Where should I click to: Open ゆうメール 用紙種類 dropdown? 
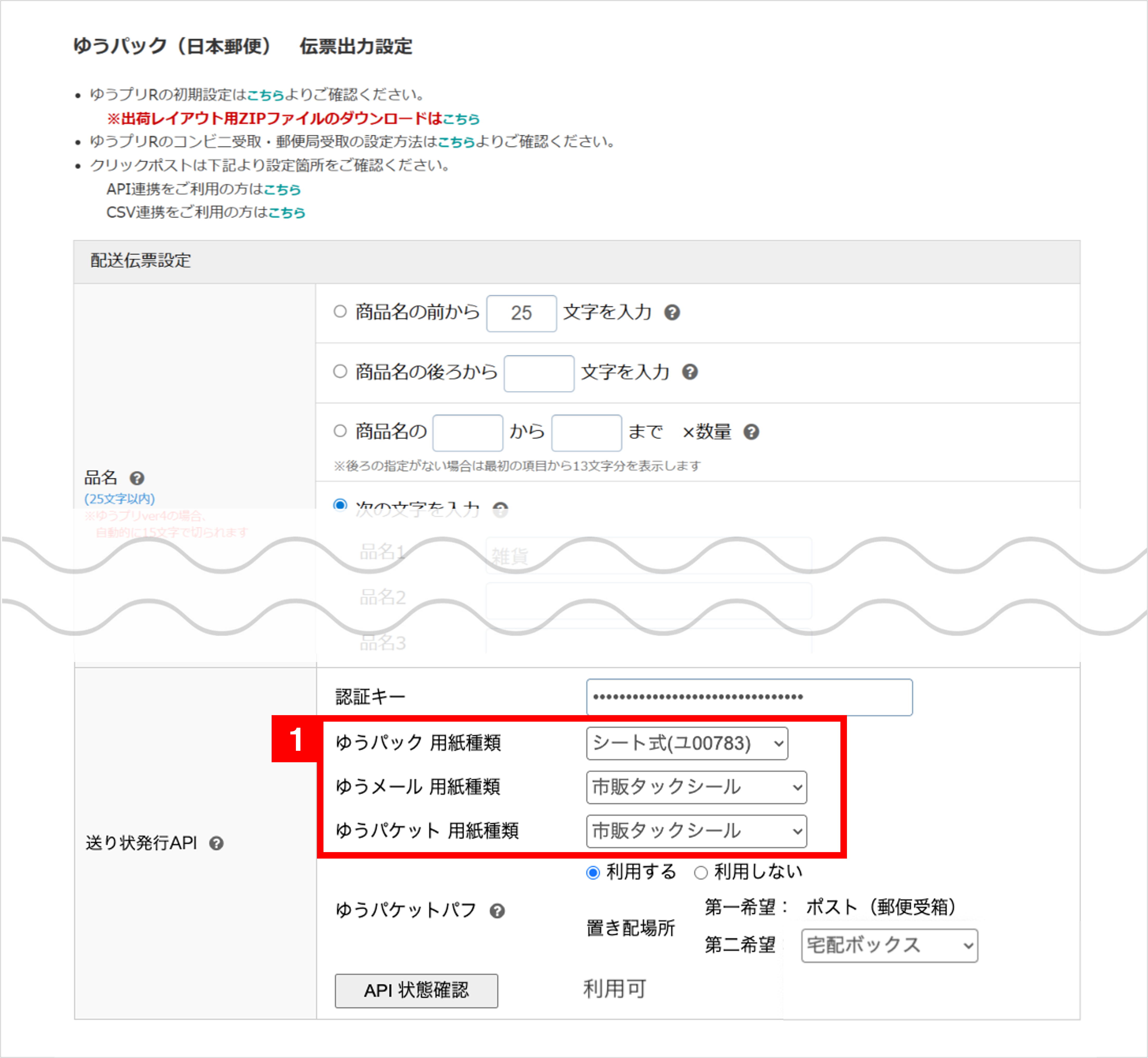pyautogui.click(x=696, y=787)
